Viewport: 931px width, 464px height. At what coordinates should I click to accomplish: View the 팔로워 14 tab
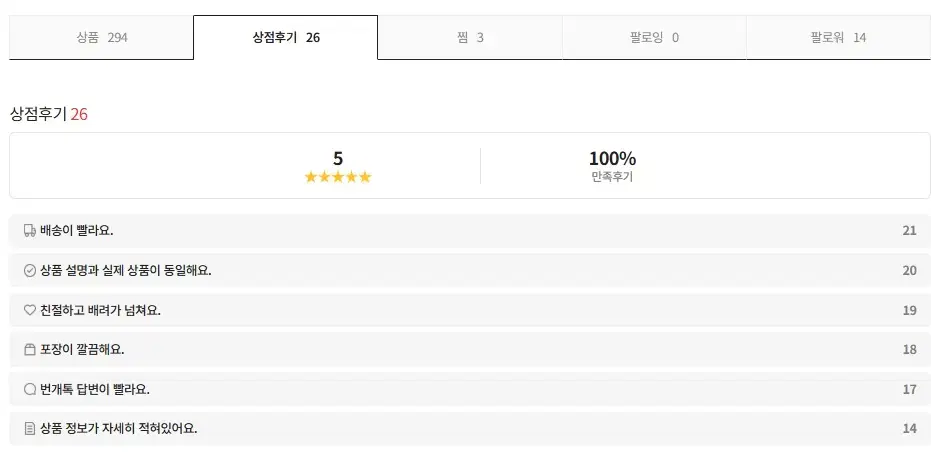838,38
